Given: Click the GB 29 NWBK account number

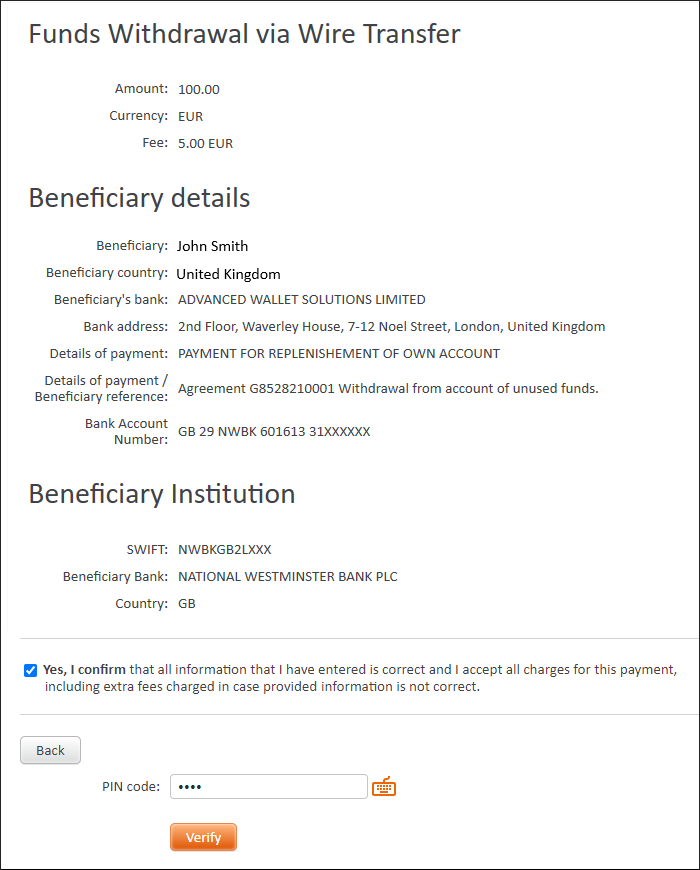Looking at the screenshot, I should (x=274, y=432).
